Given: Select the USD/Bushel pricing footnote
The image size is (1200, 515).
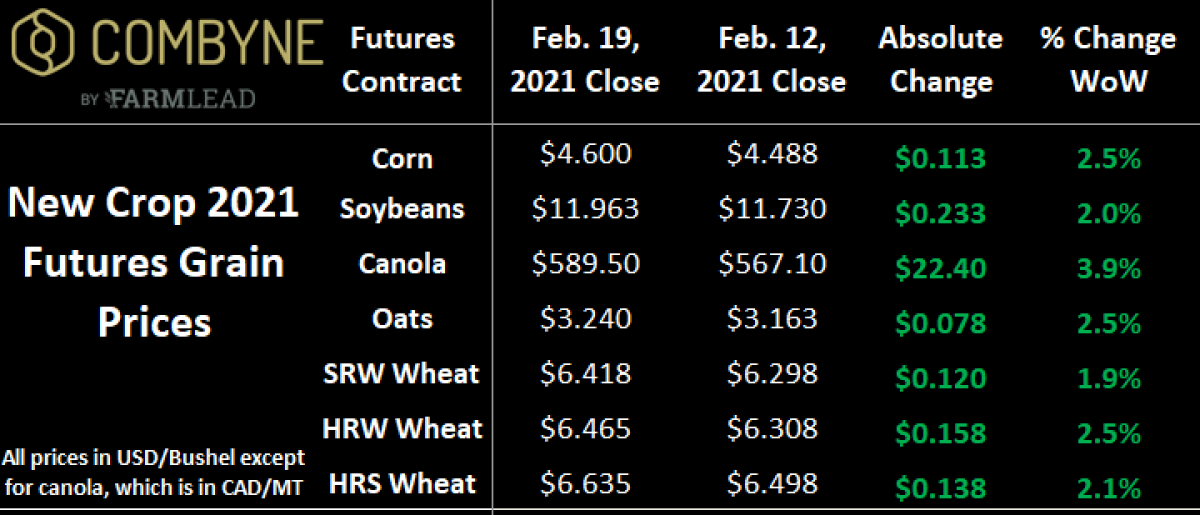Looking at the screenshot, I should pos(153,471).
